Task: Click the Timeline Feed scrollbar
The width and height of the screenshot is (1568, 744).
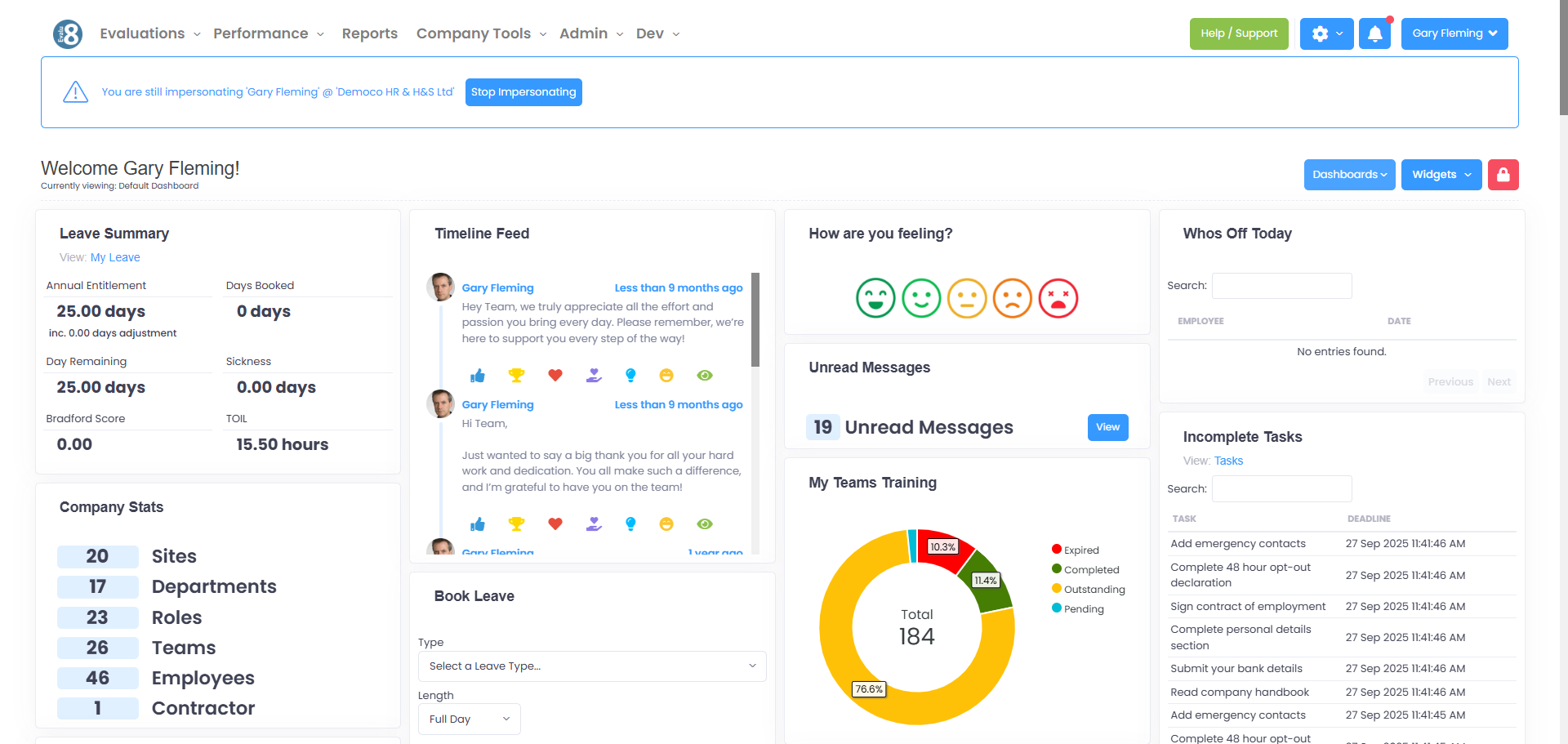Action: 755,319
